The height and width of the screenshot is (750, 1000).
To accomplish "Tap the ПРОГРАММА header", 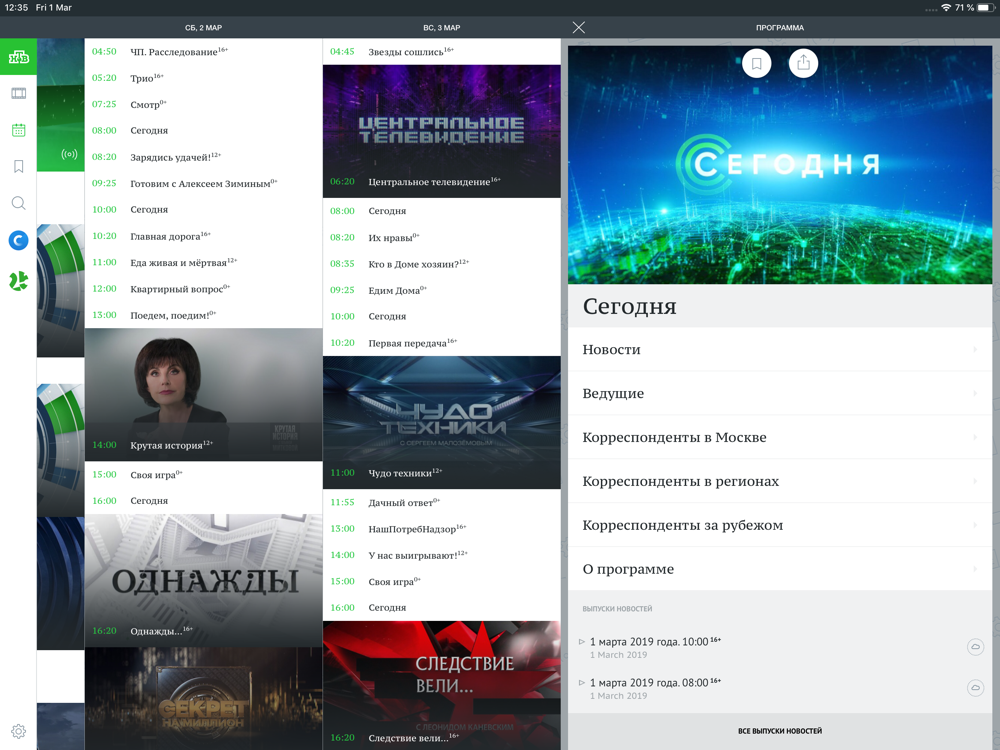I will tap(779, 28).
